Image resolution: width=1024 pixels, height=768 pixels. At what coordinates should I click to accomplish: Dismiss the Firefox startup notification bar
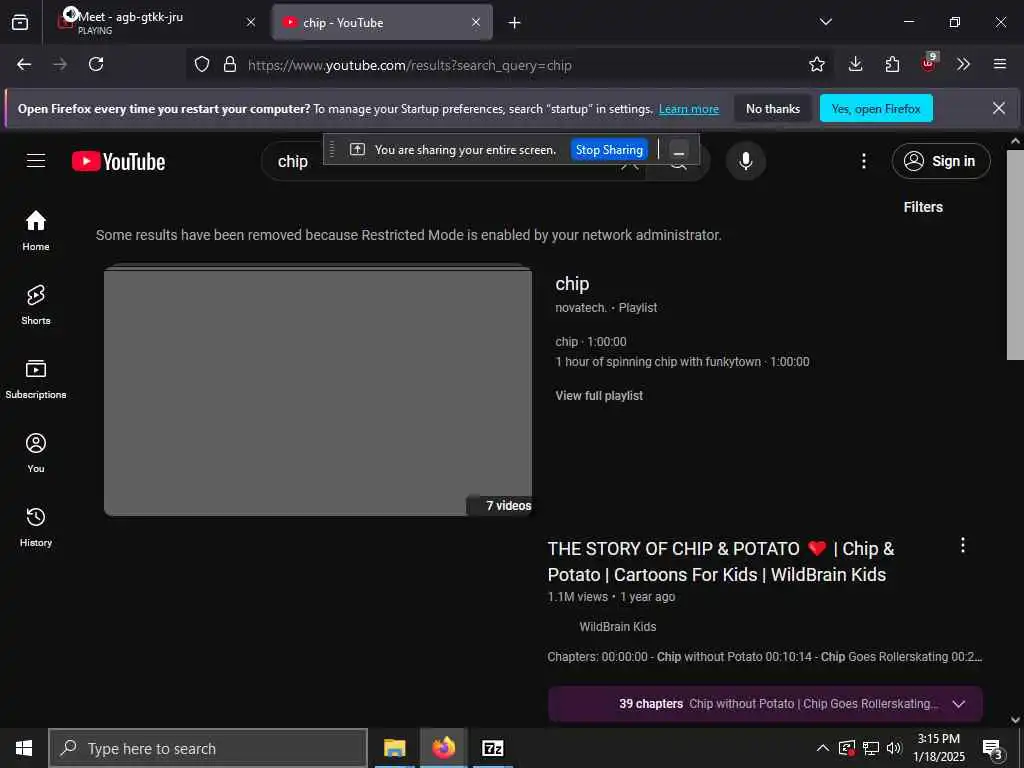point(999,108)
